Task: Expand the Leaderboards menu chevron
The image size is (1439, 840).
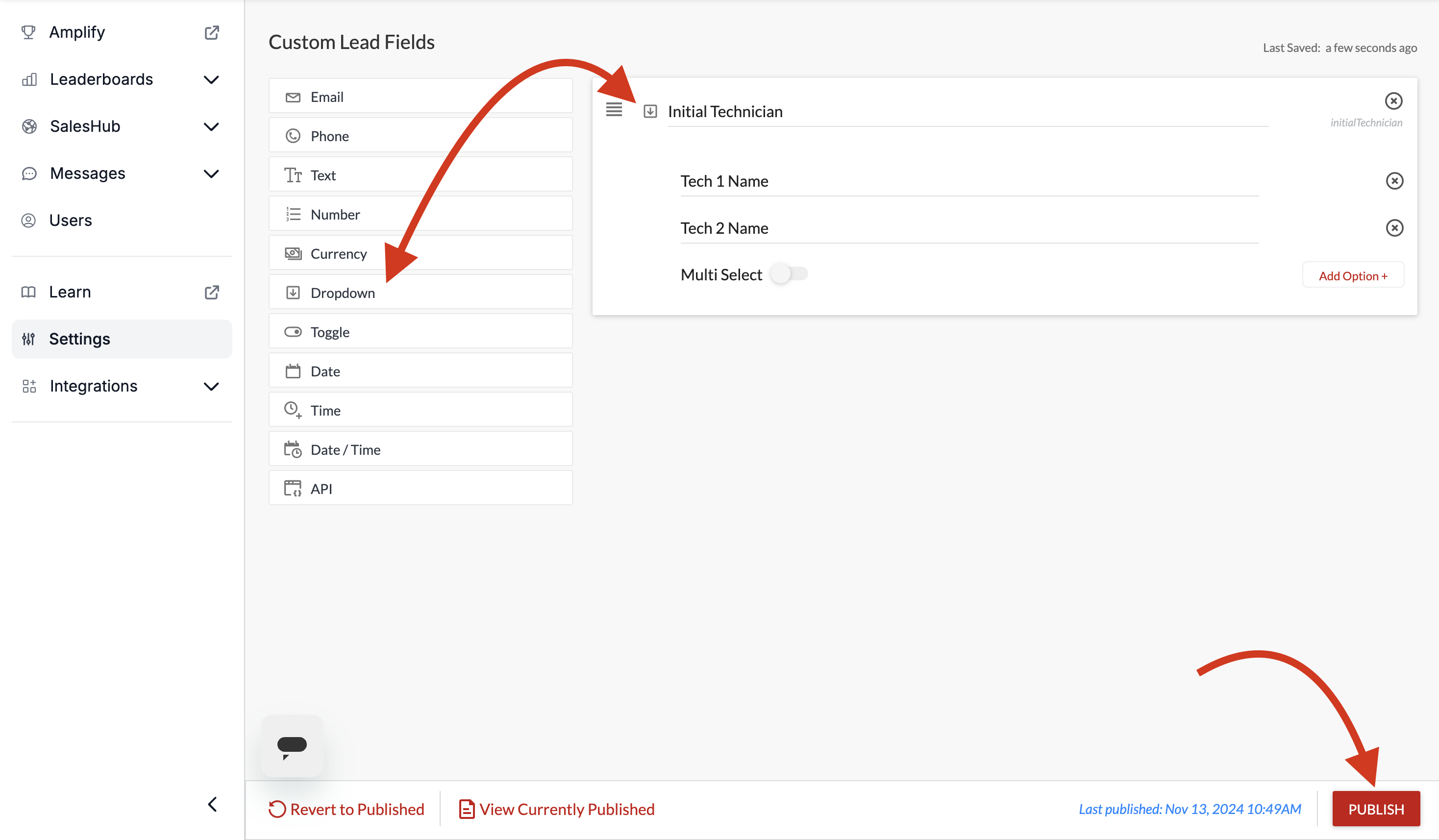Action: [x=211, y=79]
